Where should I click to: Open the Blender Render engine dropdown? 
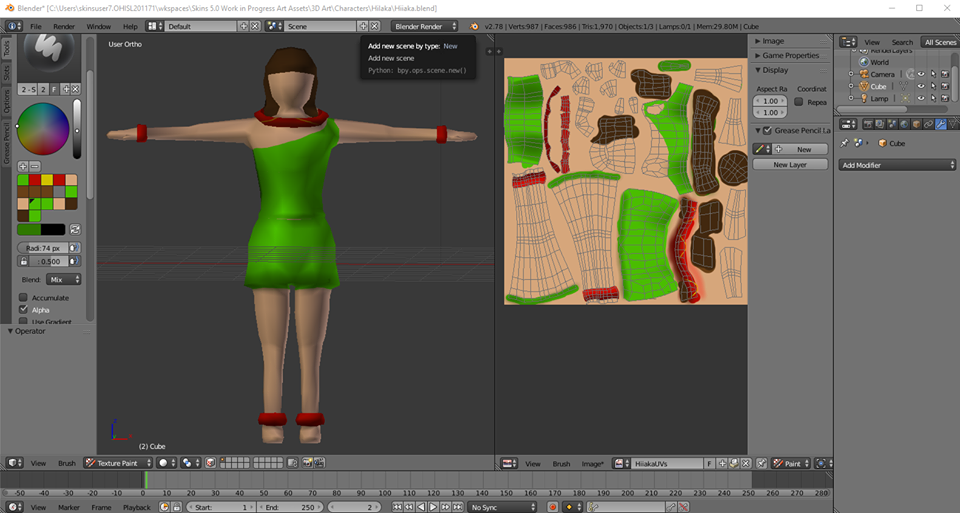(425, 26)
